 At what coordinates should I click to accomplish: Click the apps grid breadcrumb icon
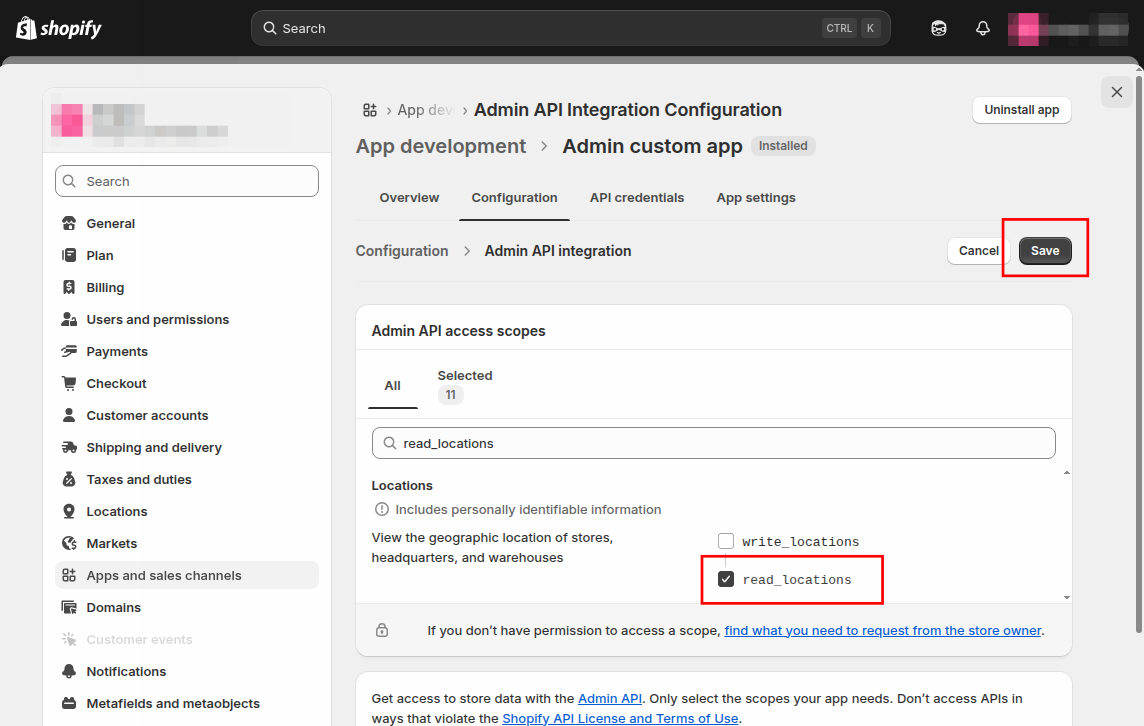370,110
